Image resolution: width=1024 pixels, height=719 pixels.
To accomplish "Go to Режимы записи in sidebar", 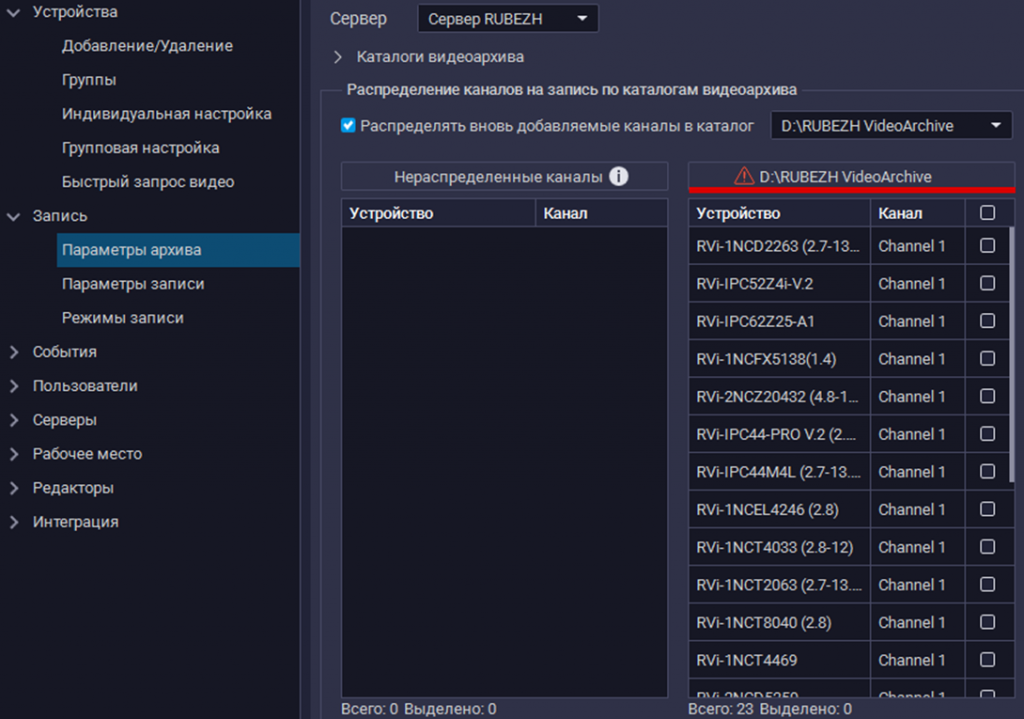I will pos(123,318).
